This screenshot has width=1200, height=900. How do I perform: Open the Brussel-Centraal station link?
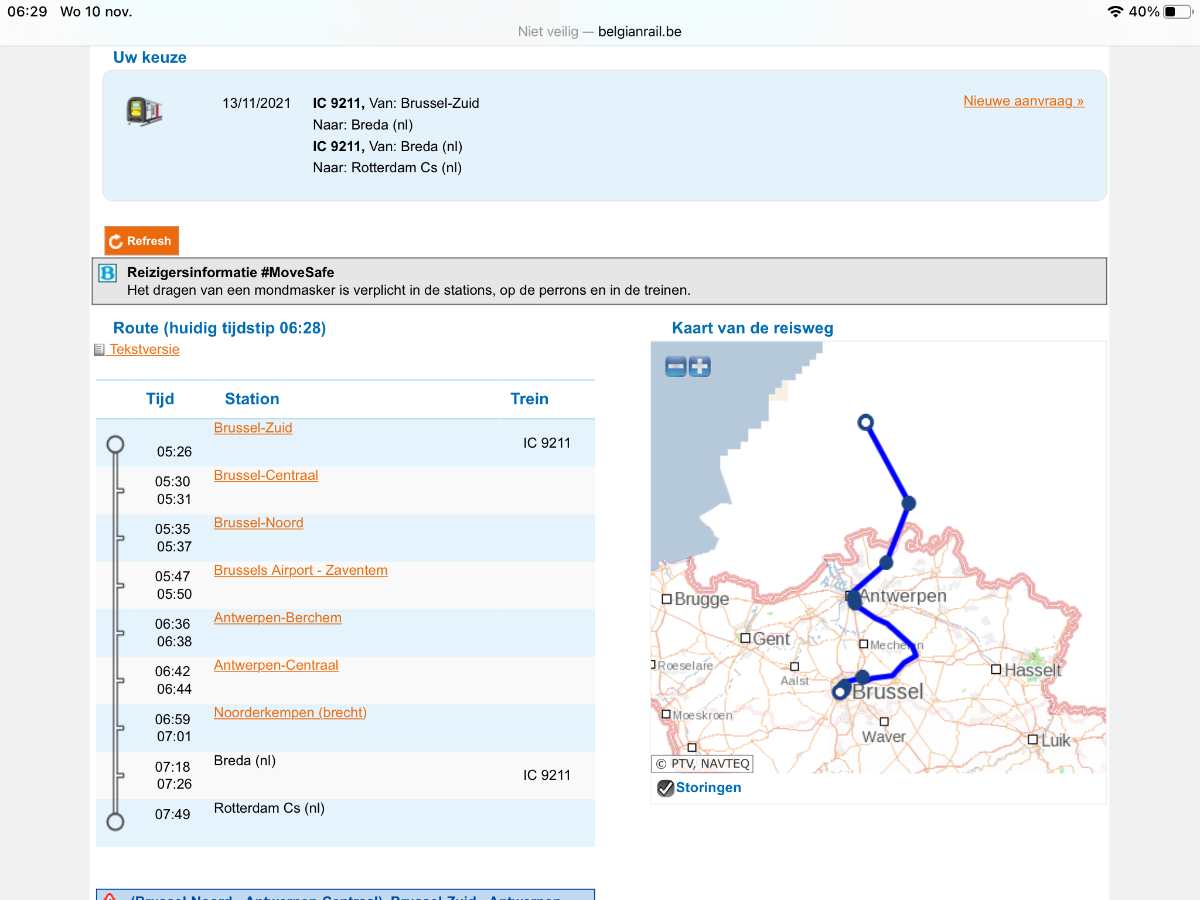click(266, 475)
